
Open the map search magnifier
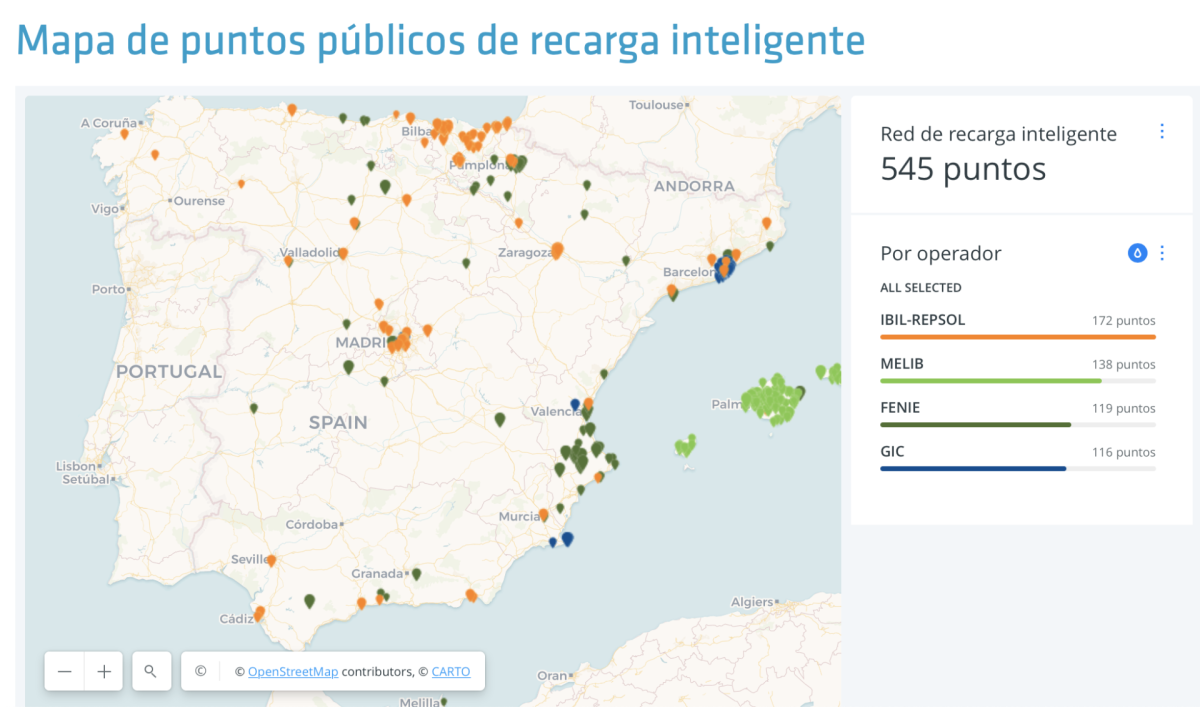tap(151, 671)
